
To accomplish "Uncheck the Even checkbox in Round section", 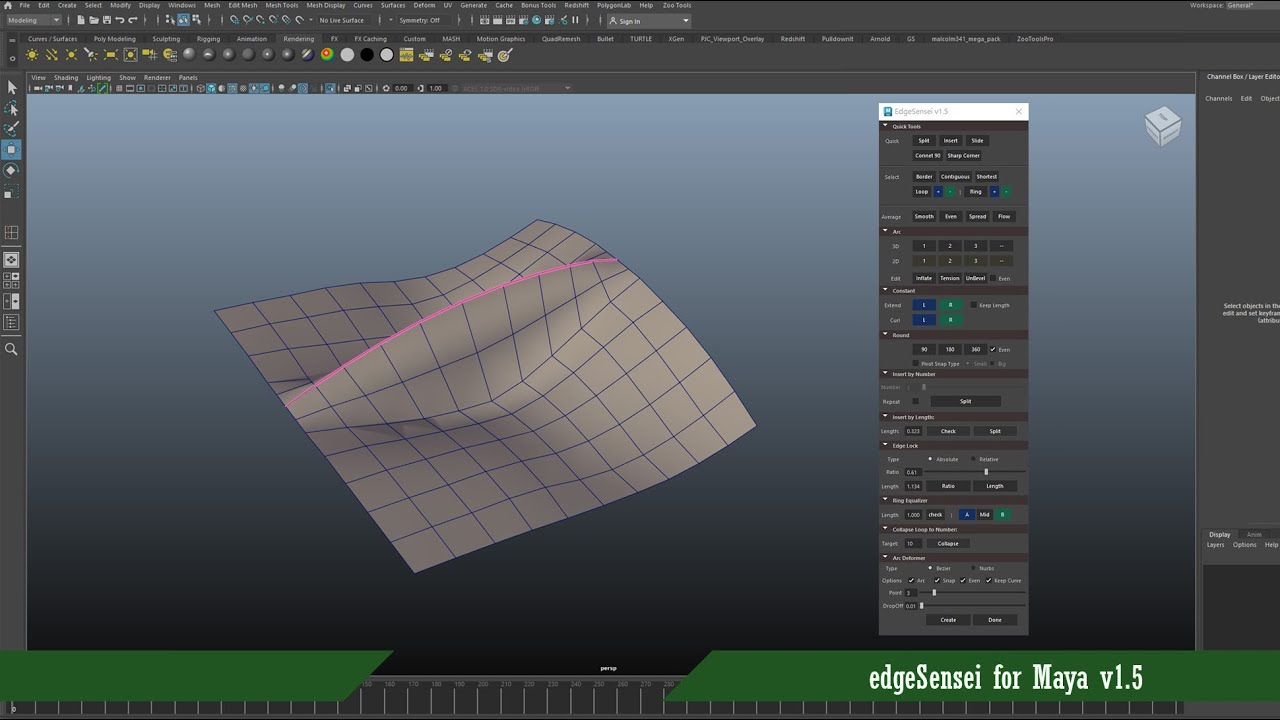I will coord(992,349).
